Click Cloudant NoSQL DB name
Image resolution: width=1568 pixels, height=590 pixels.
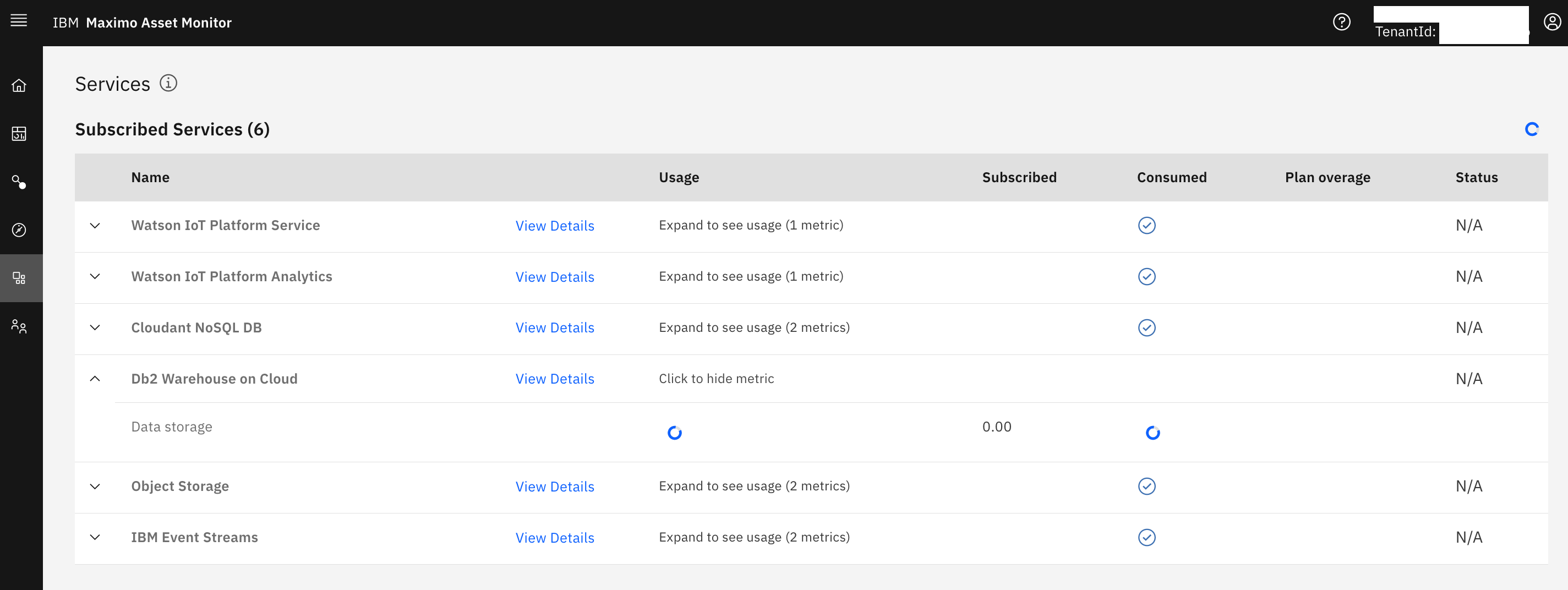click(196, 327)
